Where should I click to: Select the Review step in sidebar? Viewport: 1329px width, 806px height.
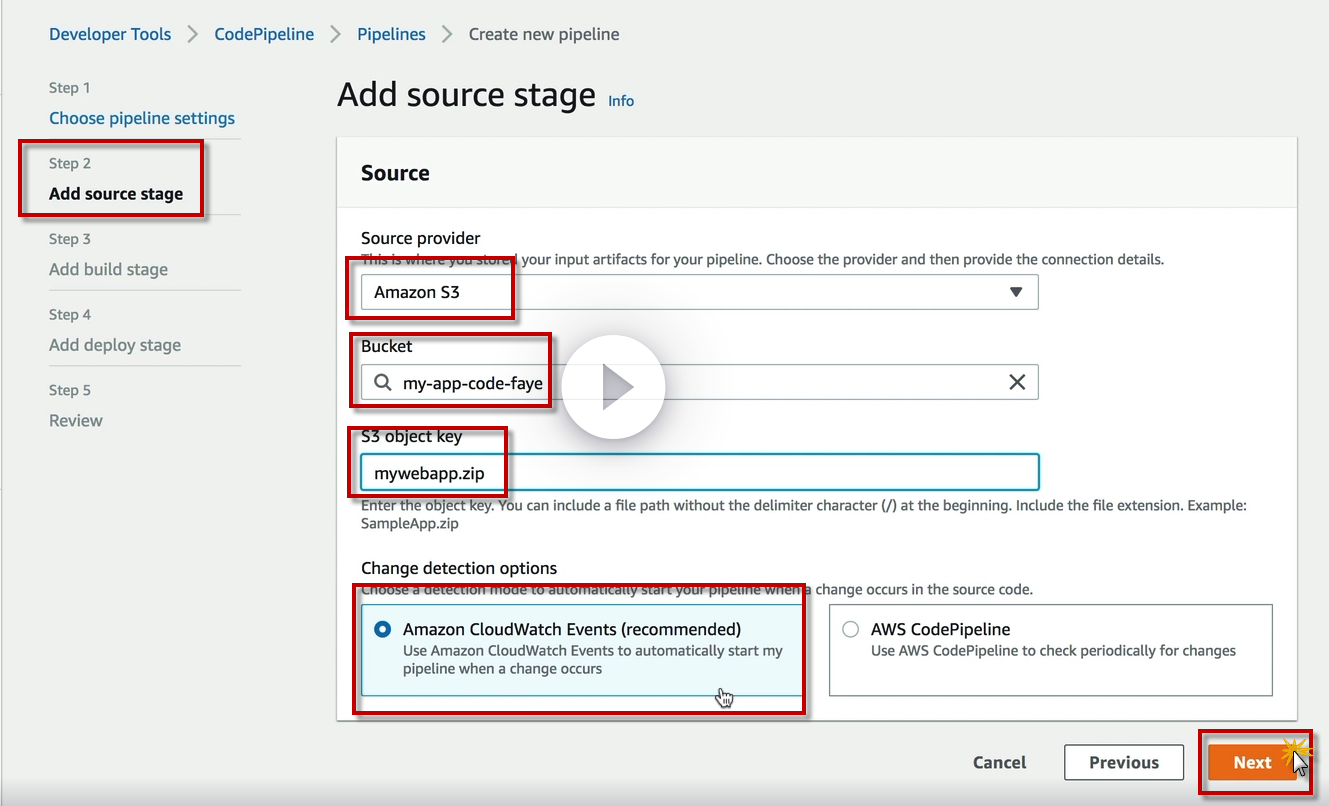[x=76, y=420]
